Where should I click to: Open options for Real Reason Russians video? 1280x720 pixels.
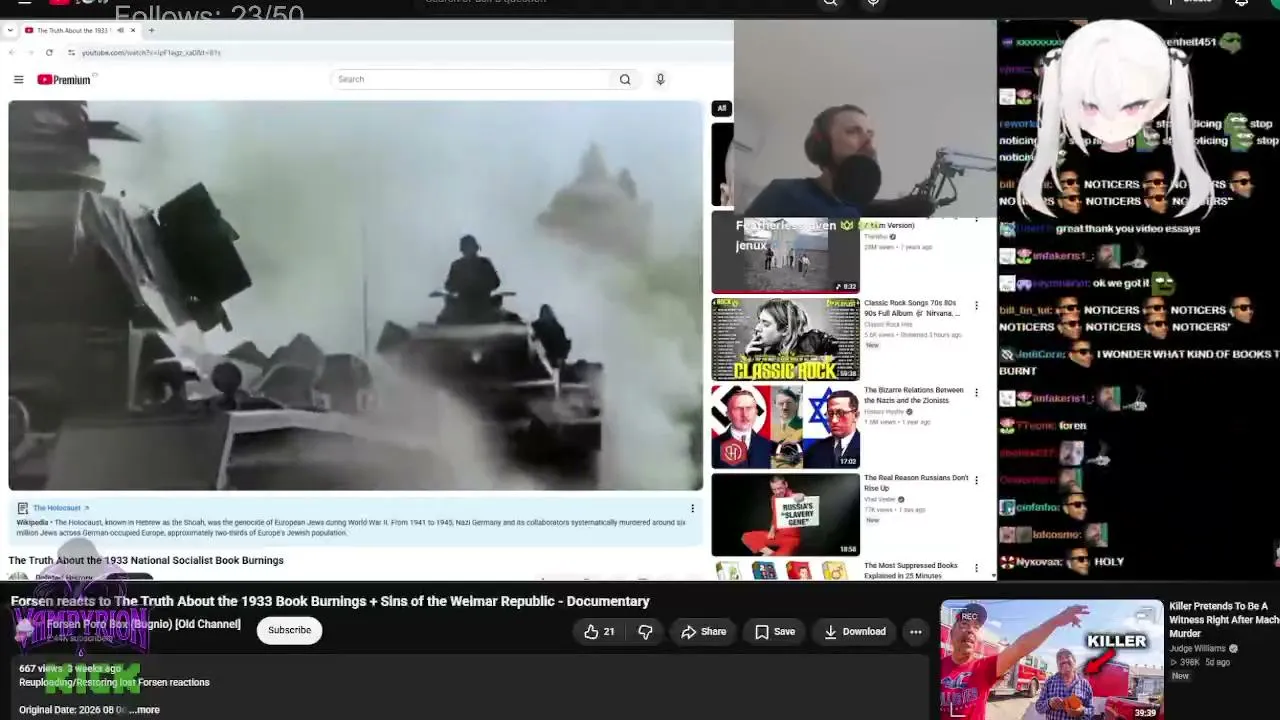(976, 481)
